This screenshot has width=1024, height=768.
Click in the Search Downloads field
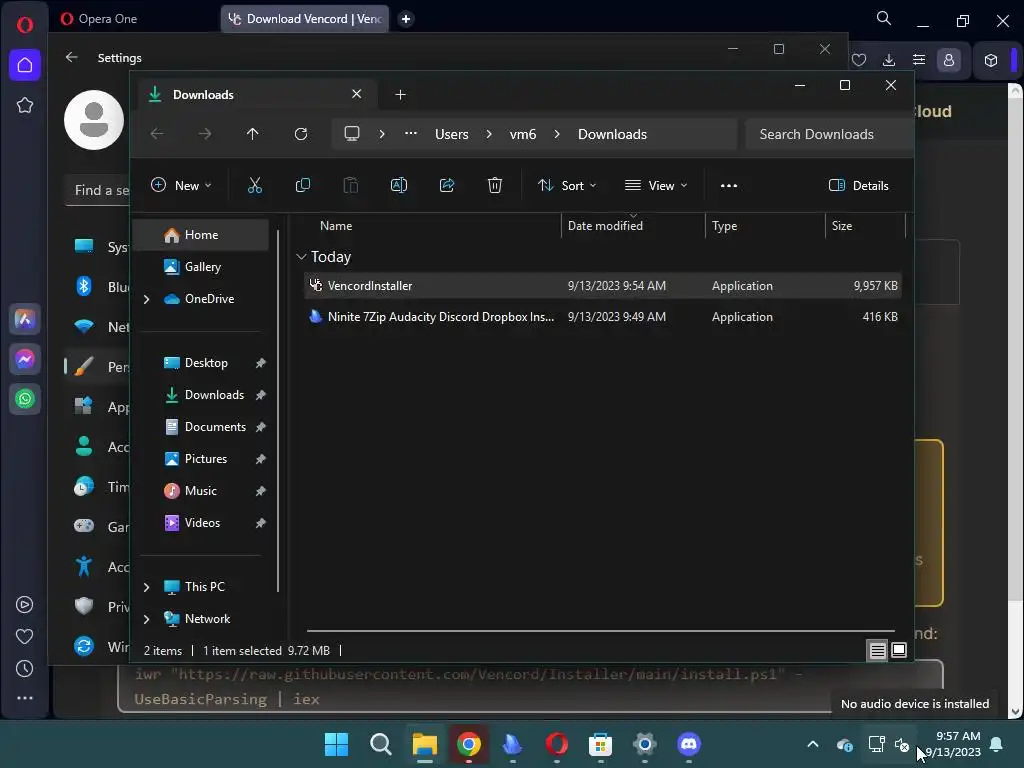pyautogui.click(x=828, y=135)
